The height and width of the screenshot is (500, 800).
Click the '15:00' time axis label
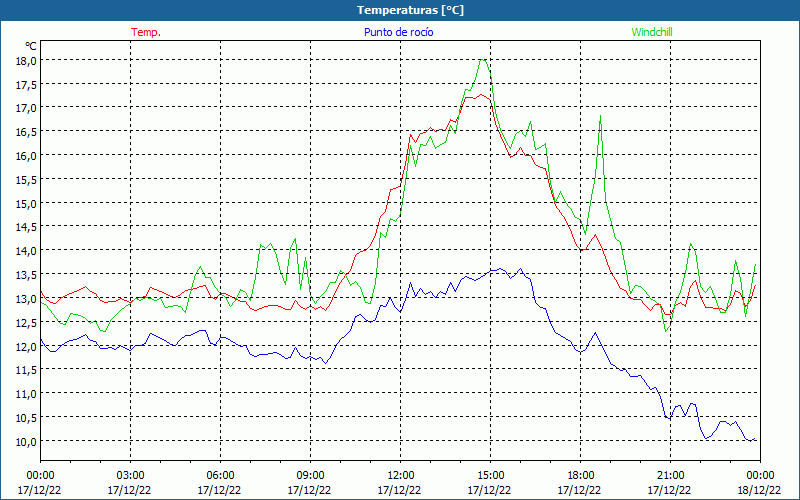click(x=490, y=476)
